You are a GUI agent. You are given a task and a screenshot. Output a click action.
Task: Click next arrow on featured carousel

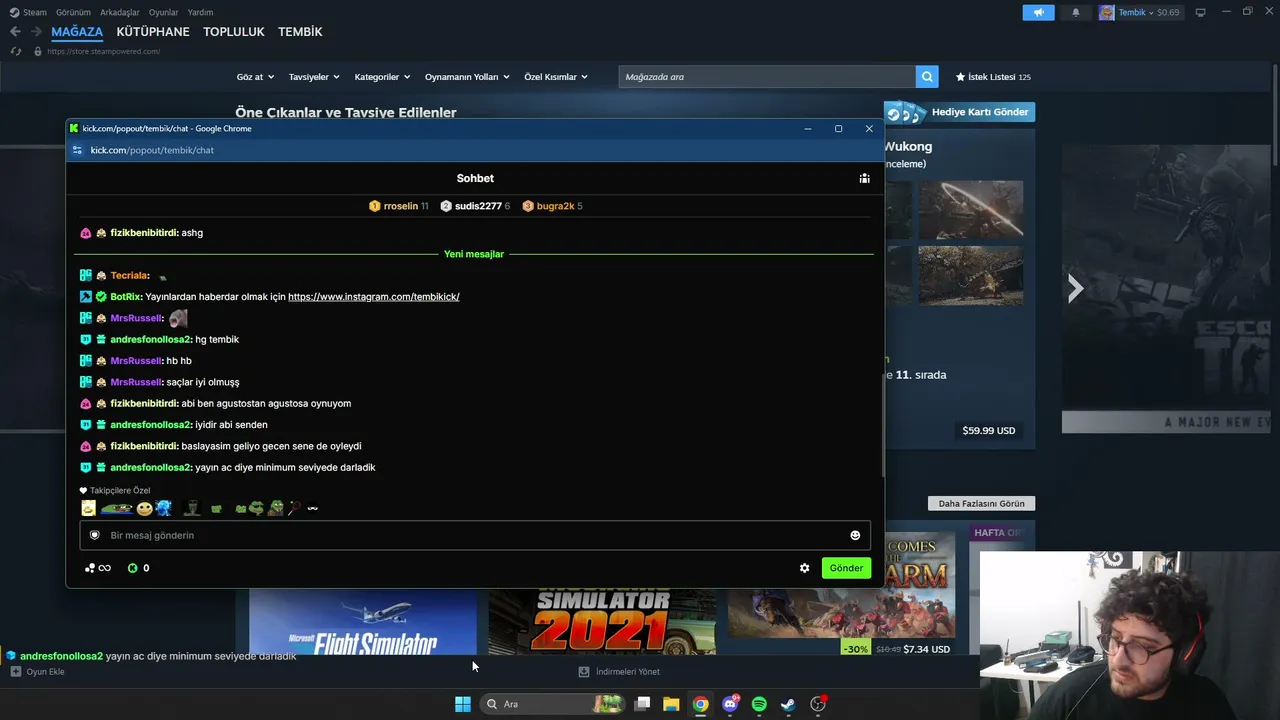(1075, 289)
